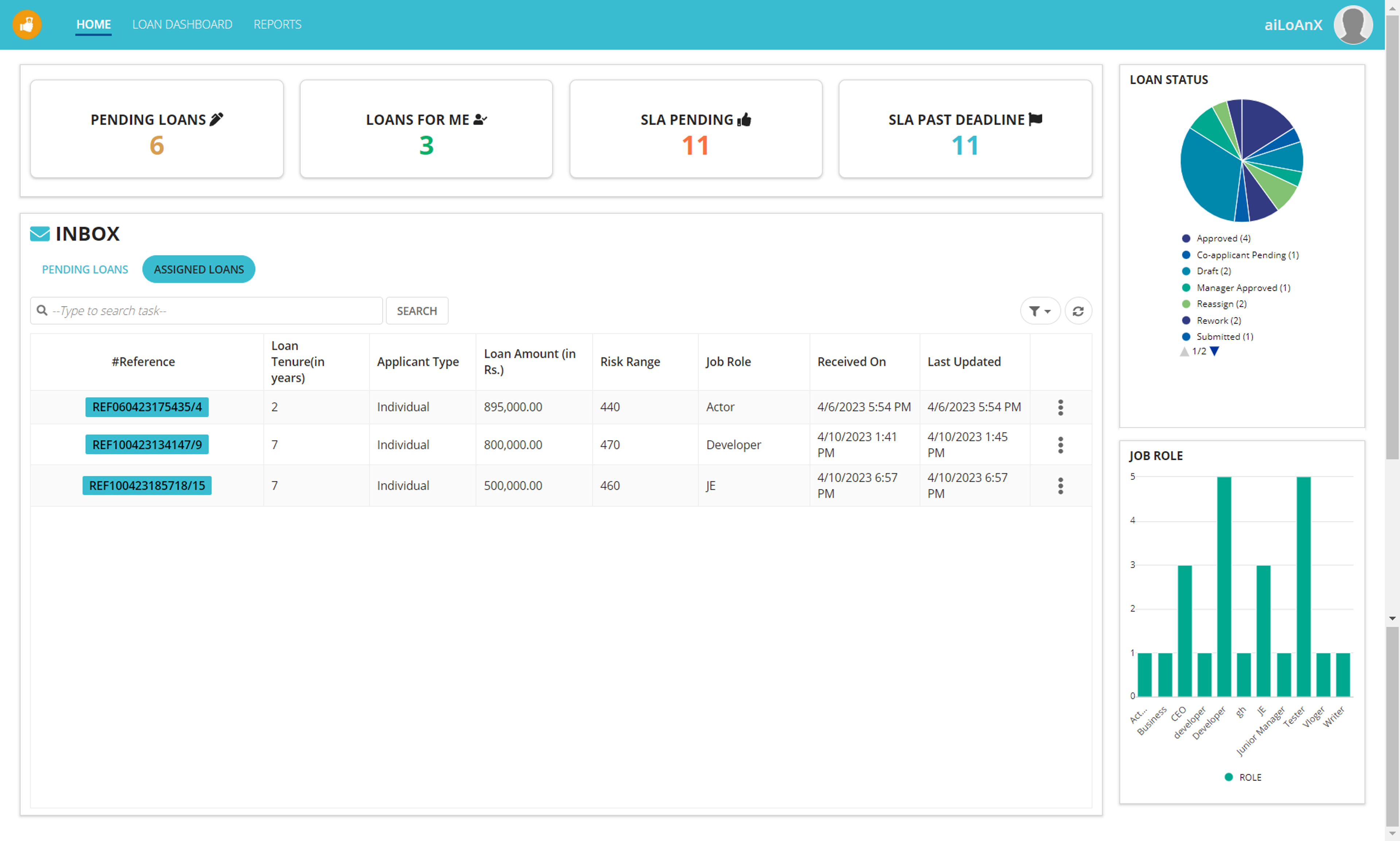Click the Search button
This screenshot has width=1400, height=841.
click(417, 310)
